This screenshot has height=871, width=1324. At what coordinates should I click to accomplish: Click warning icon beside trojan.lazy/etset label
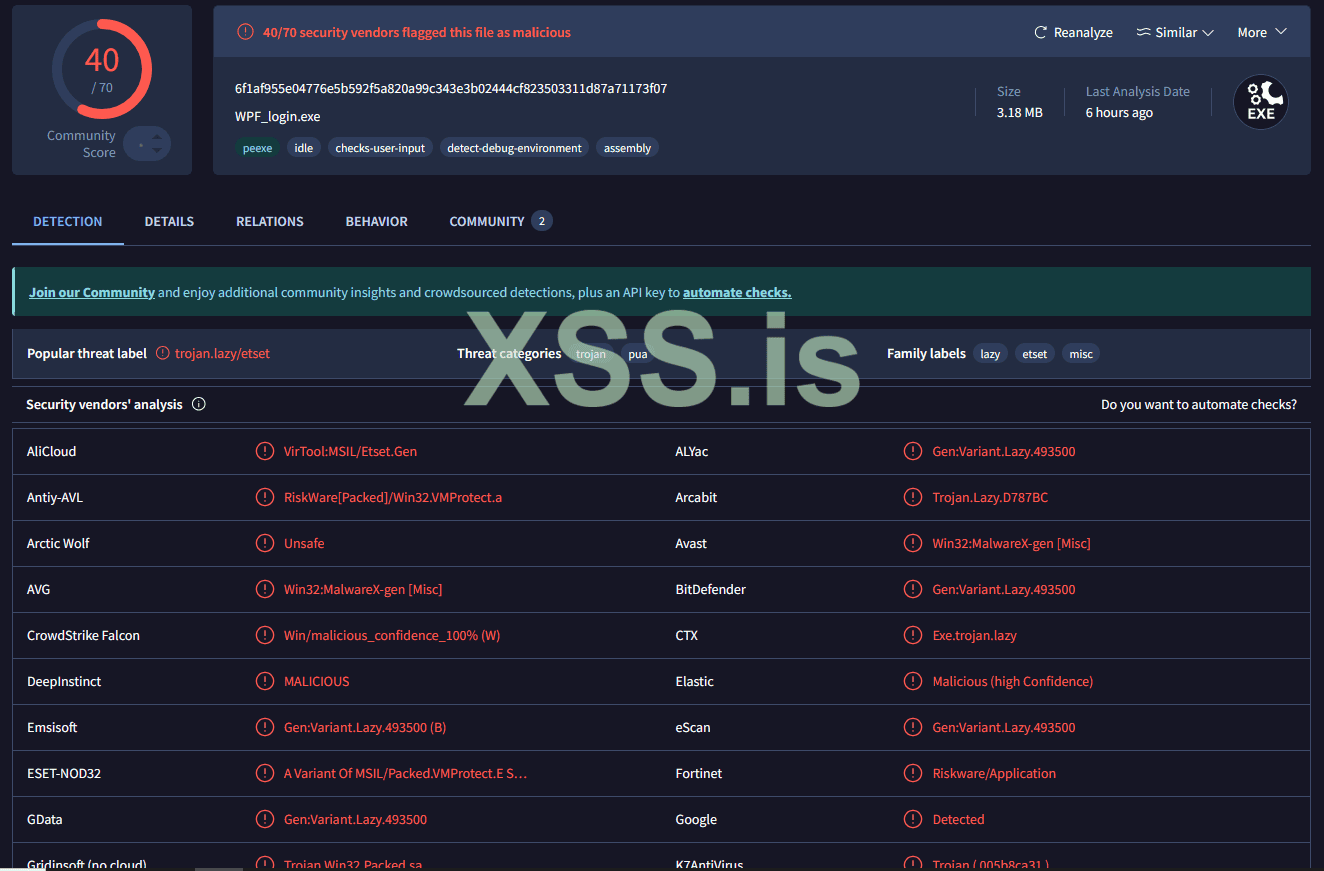[163, 353]
